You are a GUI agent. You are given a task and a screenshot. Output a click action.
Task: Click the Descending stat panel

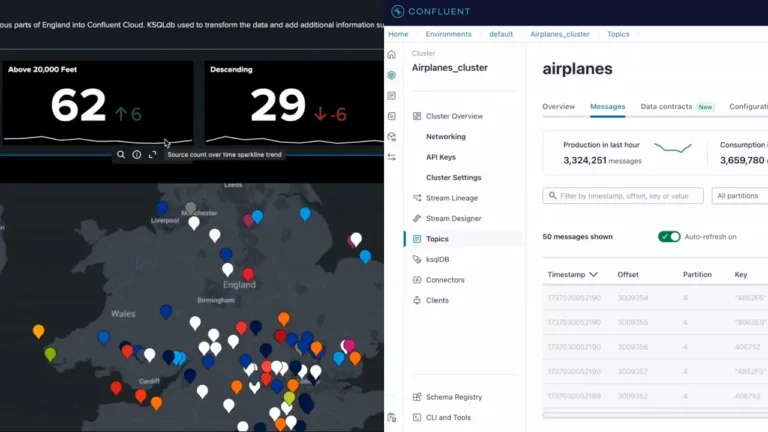coord(294,102)
